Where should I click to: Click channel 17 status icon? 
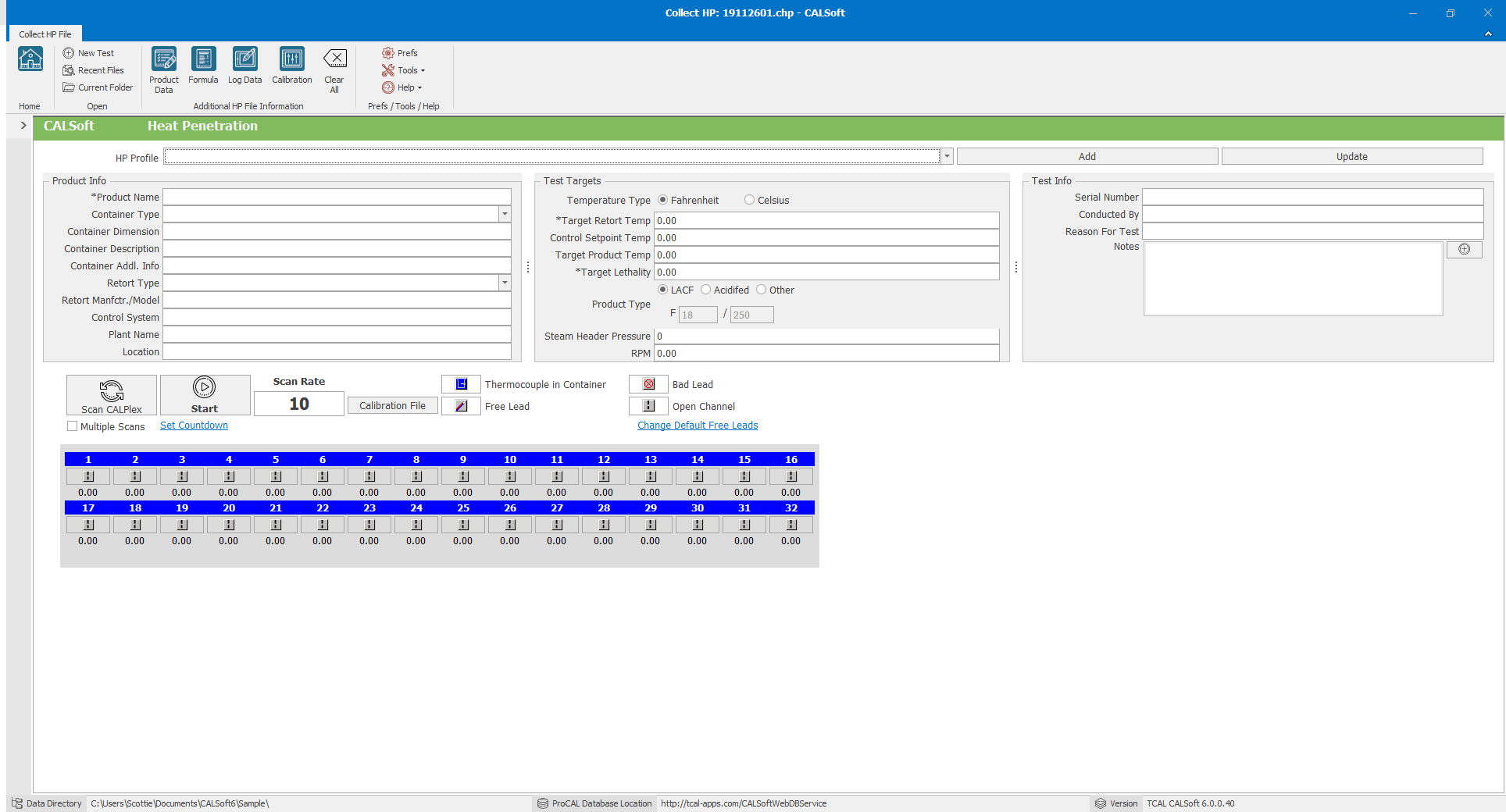pos(88,525)
